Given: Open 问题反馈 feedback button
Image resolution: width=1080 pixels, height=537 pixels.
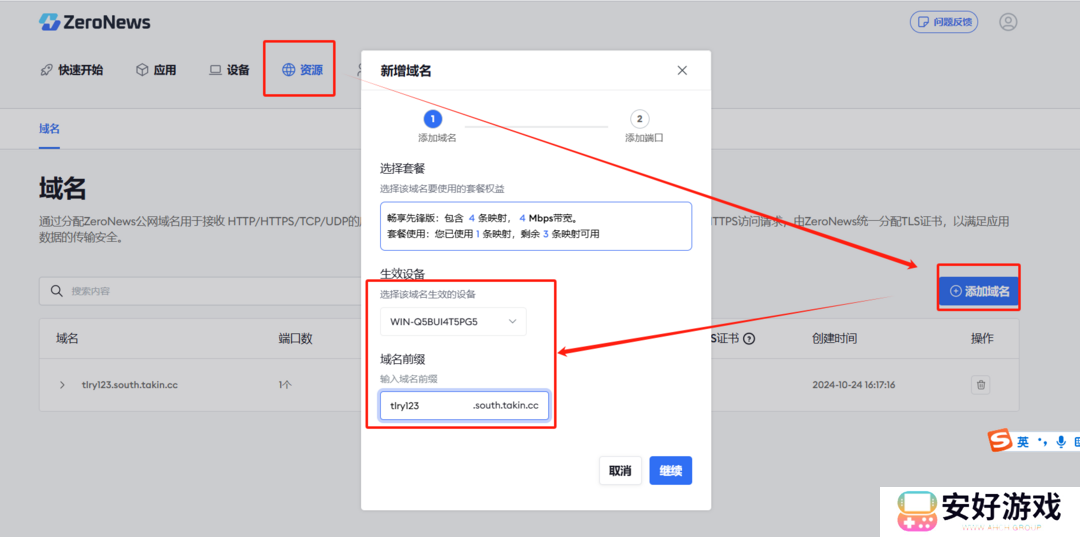Looking at the screenshot, I should pos(943,22).
